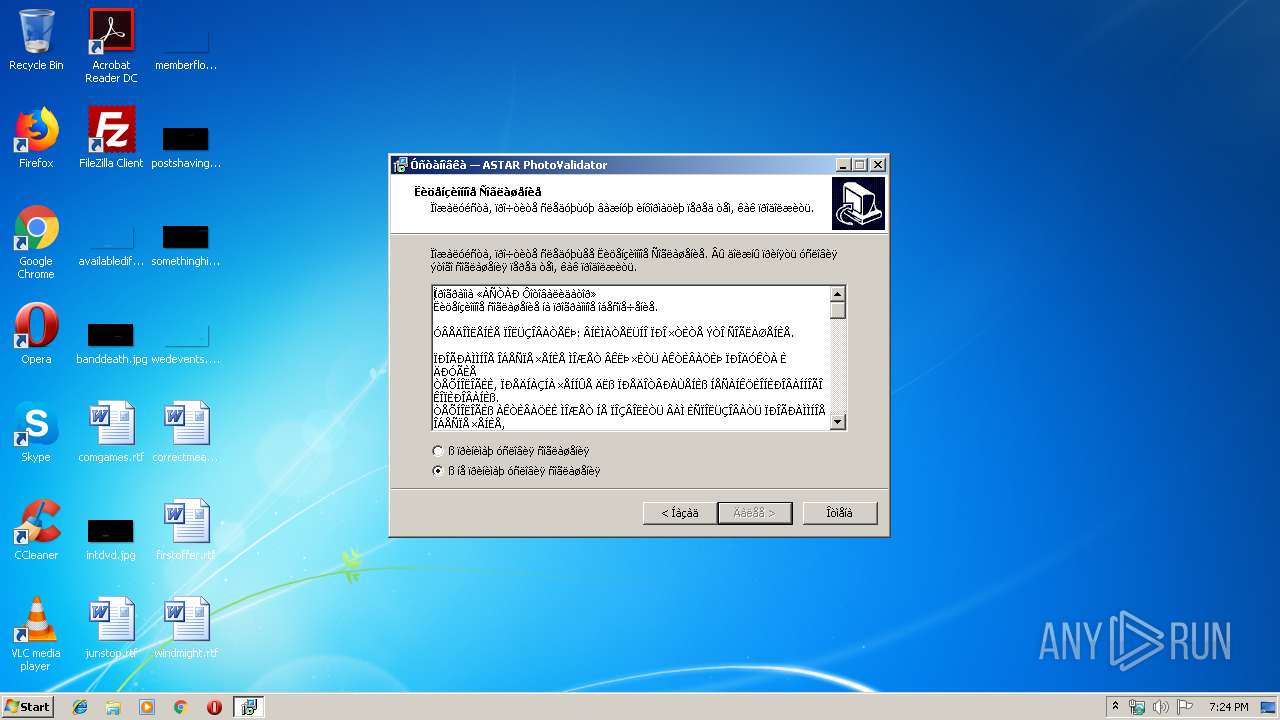Select the windmight.rtf document icon

pyautogui.click(x=186, y=627)
